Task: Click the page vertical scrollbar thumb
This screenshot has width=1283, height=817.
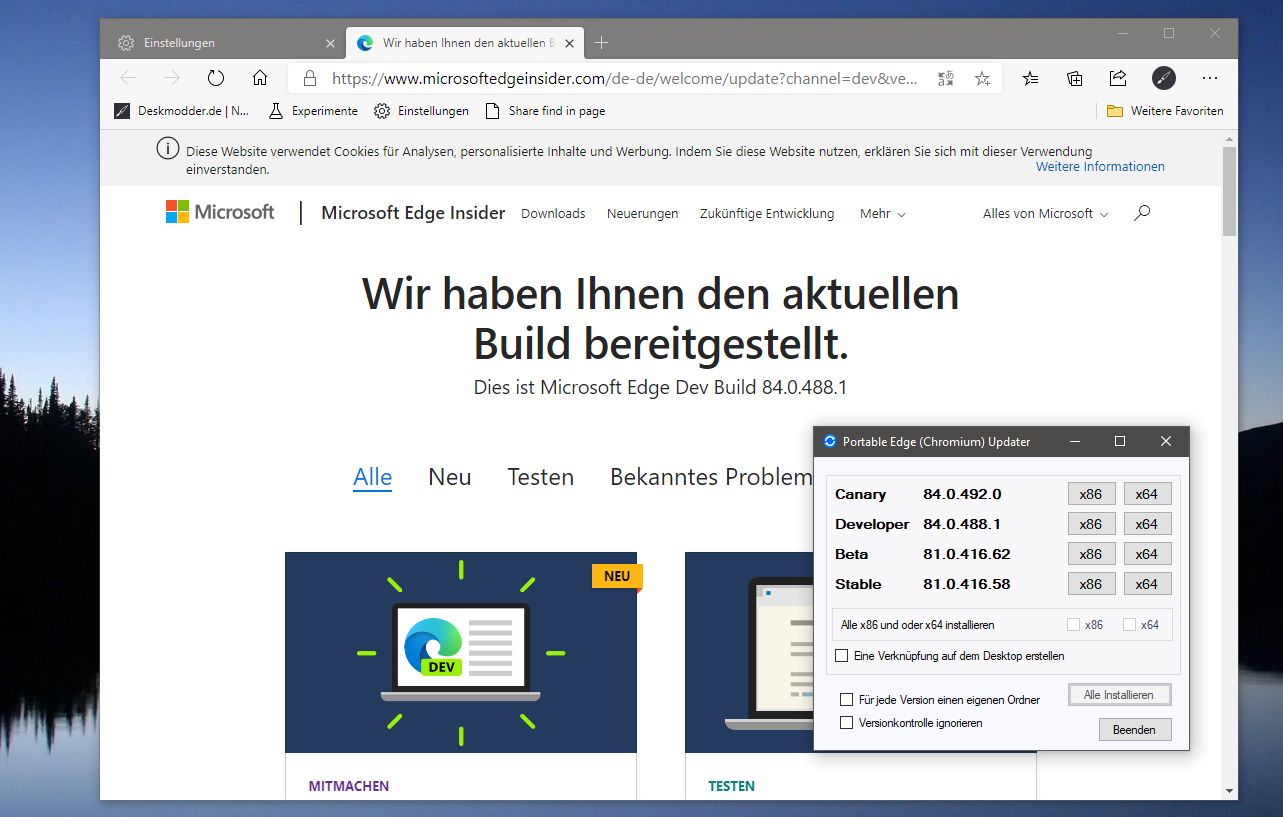Action: (x=1229, y=192)
